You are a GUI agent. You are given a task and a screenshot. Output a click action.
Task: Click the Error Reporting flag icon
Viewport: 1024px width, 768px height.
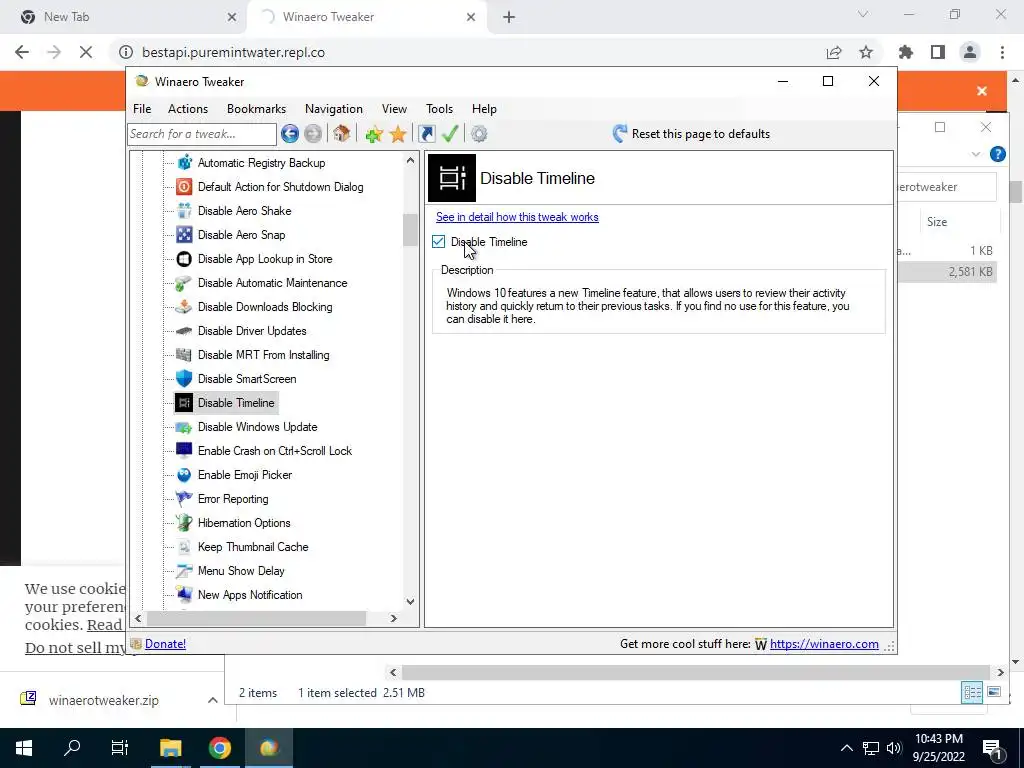pyautogui.click(x=184, y=499)
